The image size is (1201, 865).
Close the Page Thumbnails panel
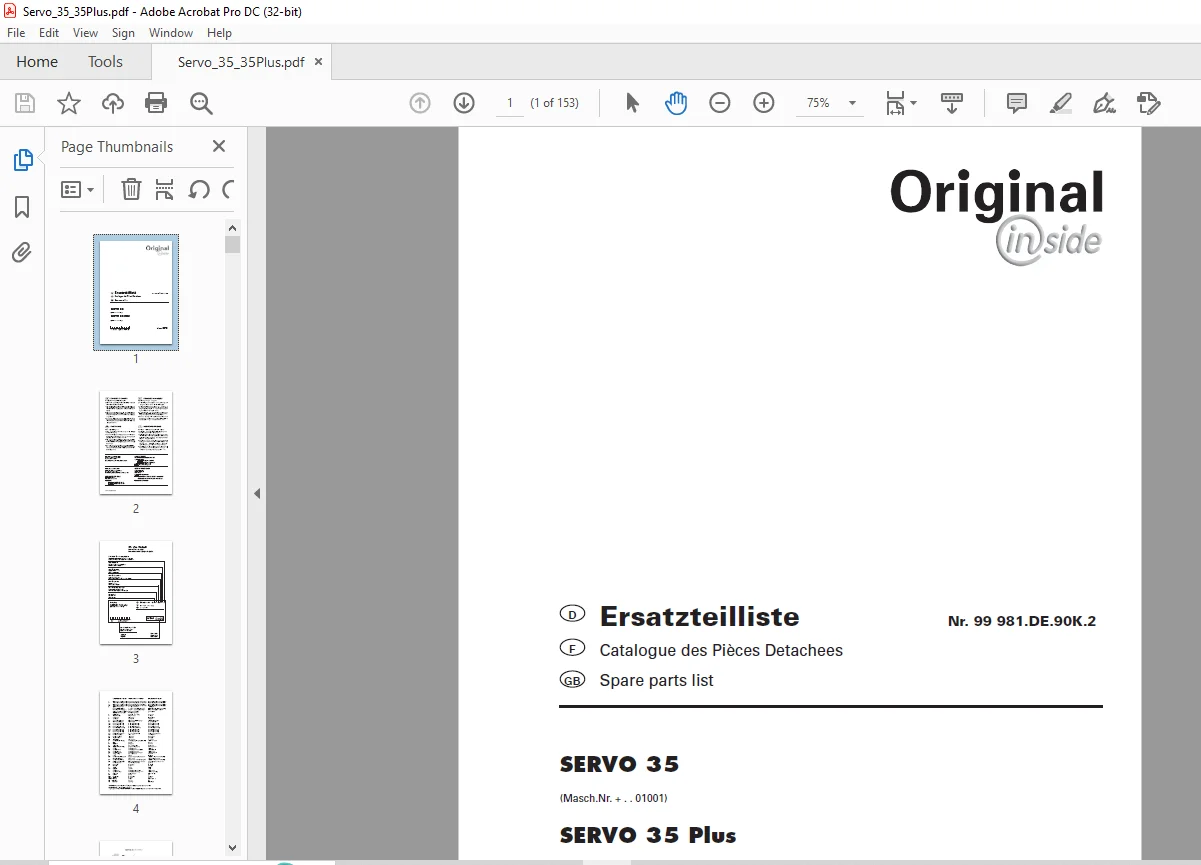pos(219,146)
